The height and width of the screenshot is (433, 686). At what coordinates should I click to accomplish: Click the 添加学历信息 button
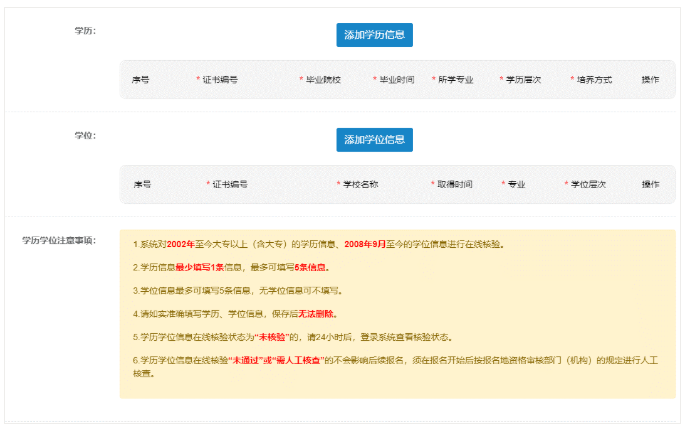click(374, 35)
